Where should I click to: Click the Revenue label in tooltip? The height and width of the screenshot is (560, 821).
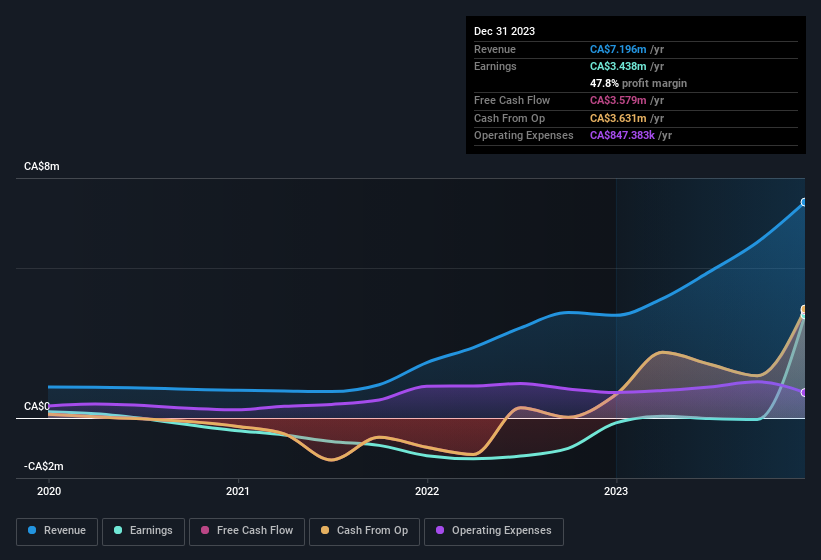point(495,49)
